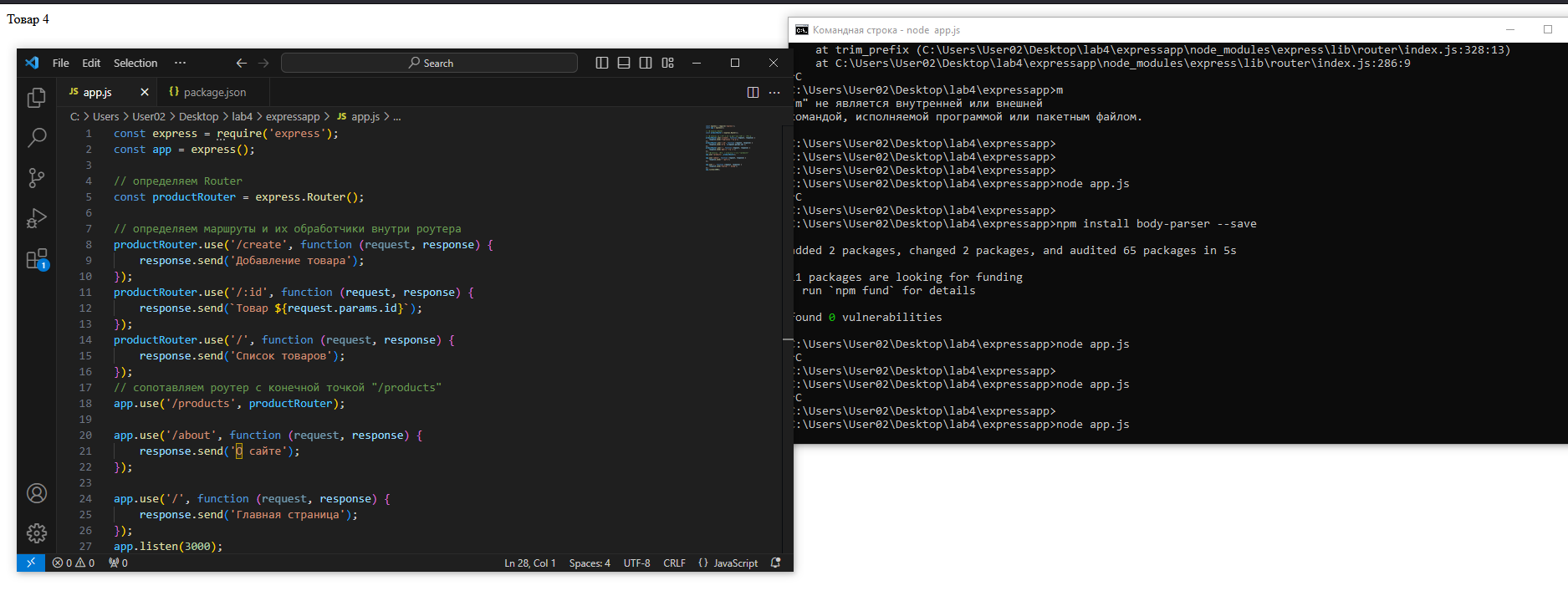1568x596 pixels.
Task: Open the Extensions view with badge
Action: (36, 259)
